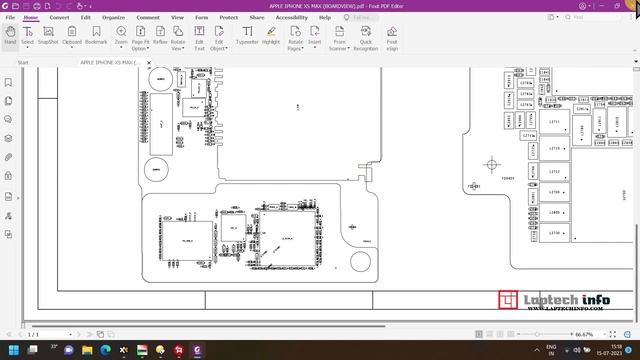Image resolution: width=640 pixels, height=360 pixels.
Task: Click the horizontal scrollbar
Action: click(208, 326)
